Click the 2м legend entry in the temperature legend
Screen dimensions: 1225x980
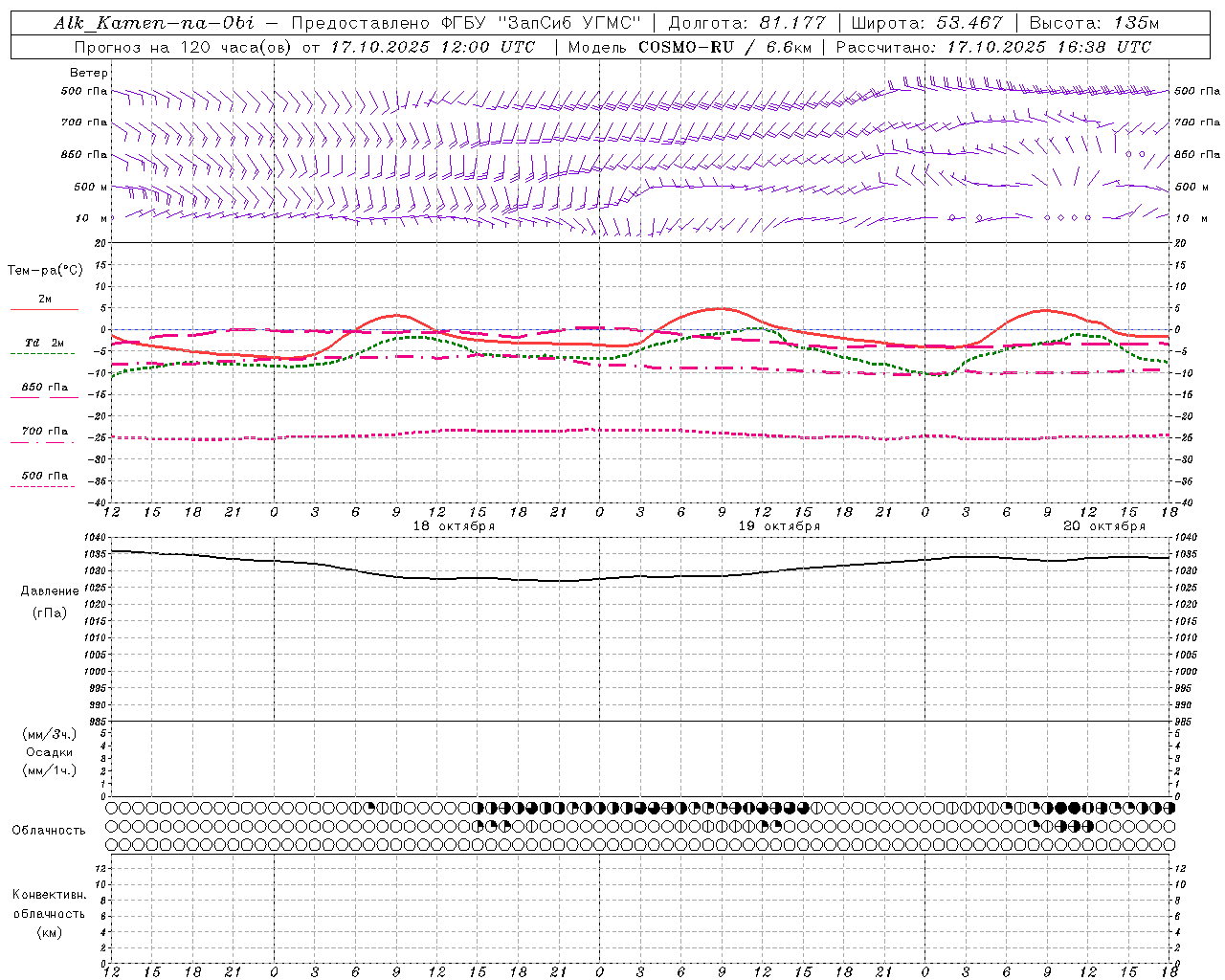[45, 300]
